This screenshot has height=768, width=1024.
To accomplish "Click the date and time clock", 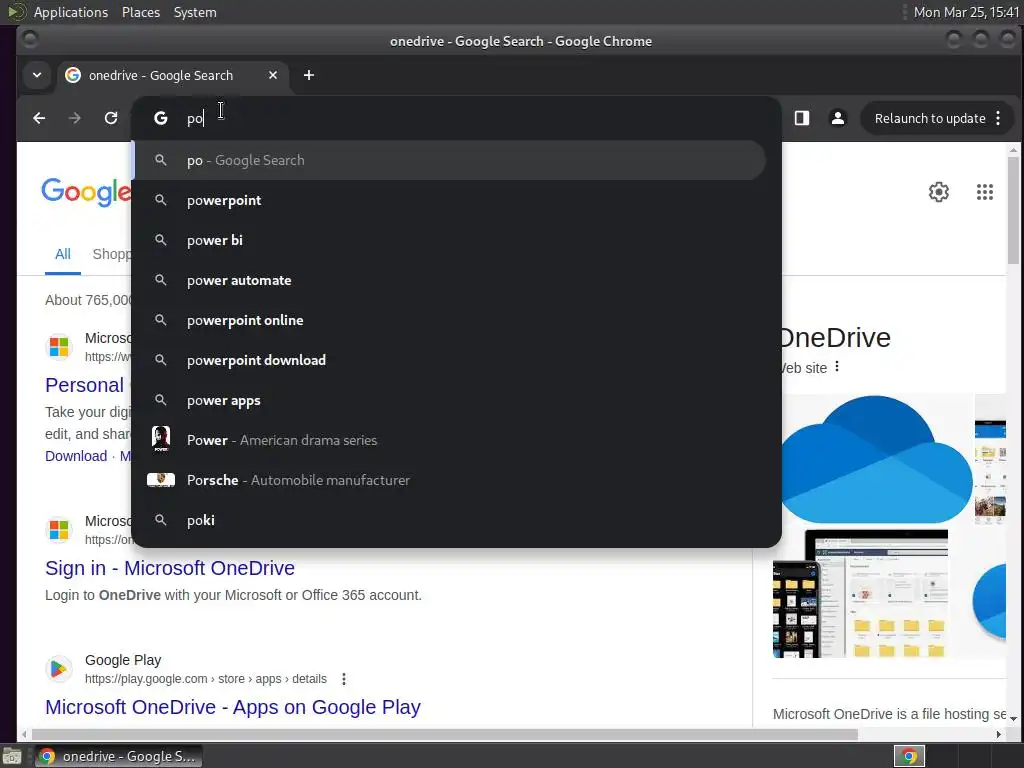I will (966, 12).
